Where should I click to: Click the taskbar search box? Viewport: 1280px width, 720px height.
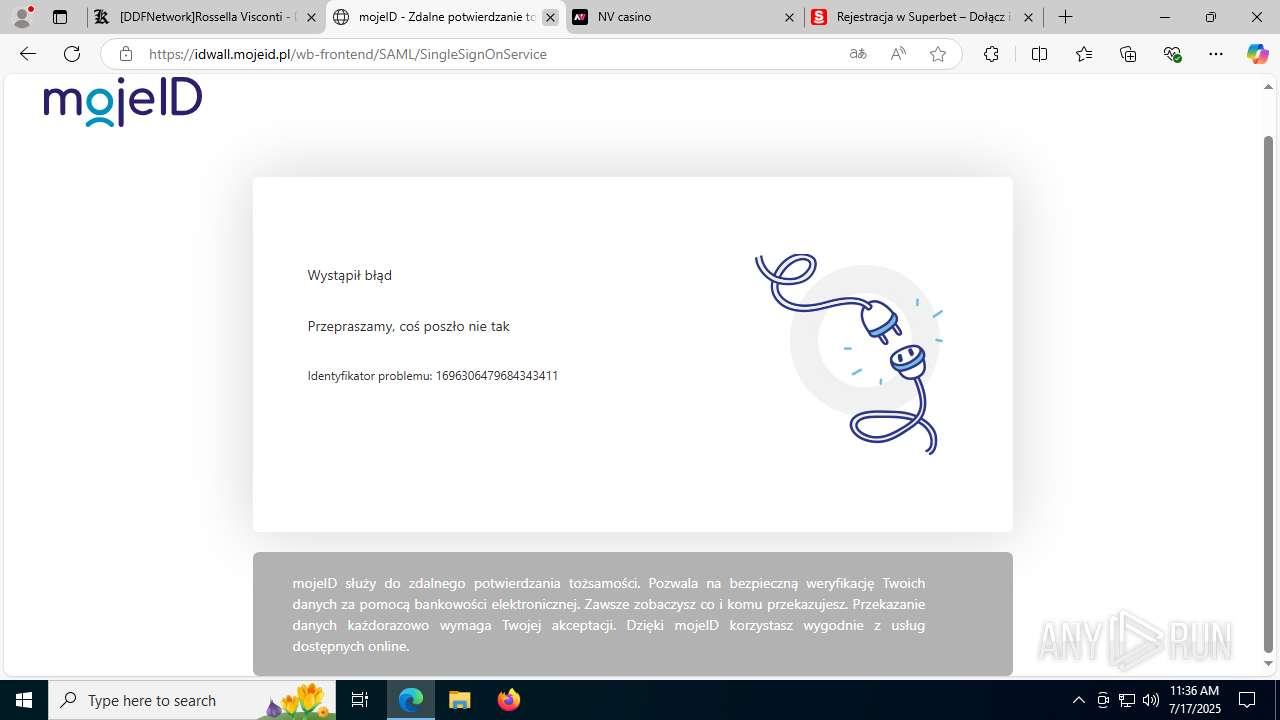pos(193,700)
